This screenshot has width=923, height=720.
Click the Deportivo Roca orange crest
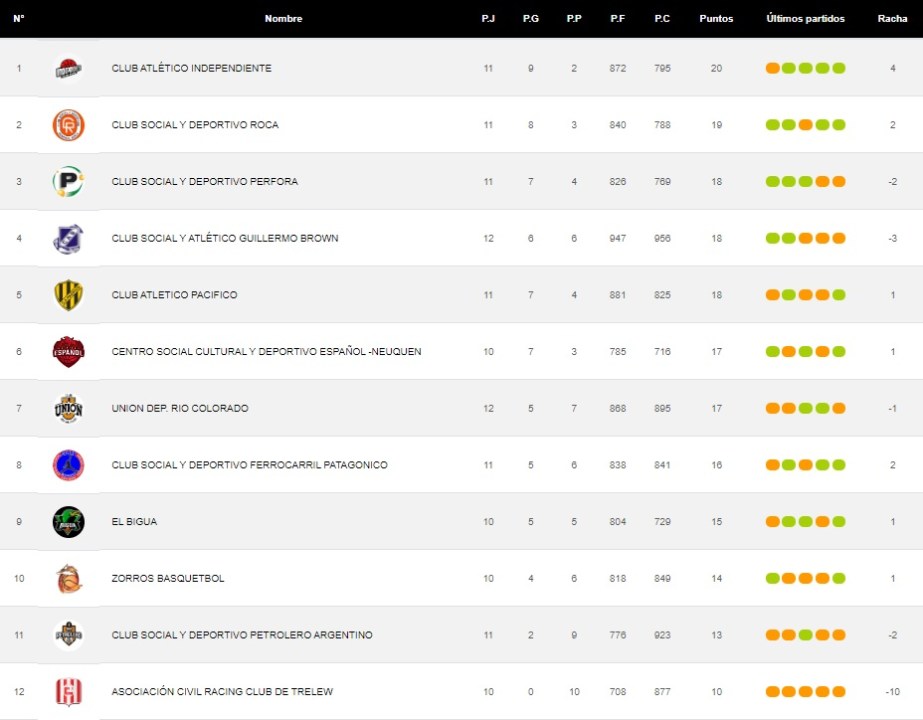point(68,125)
